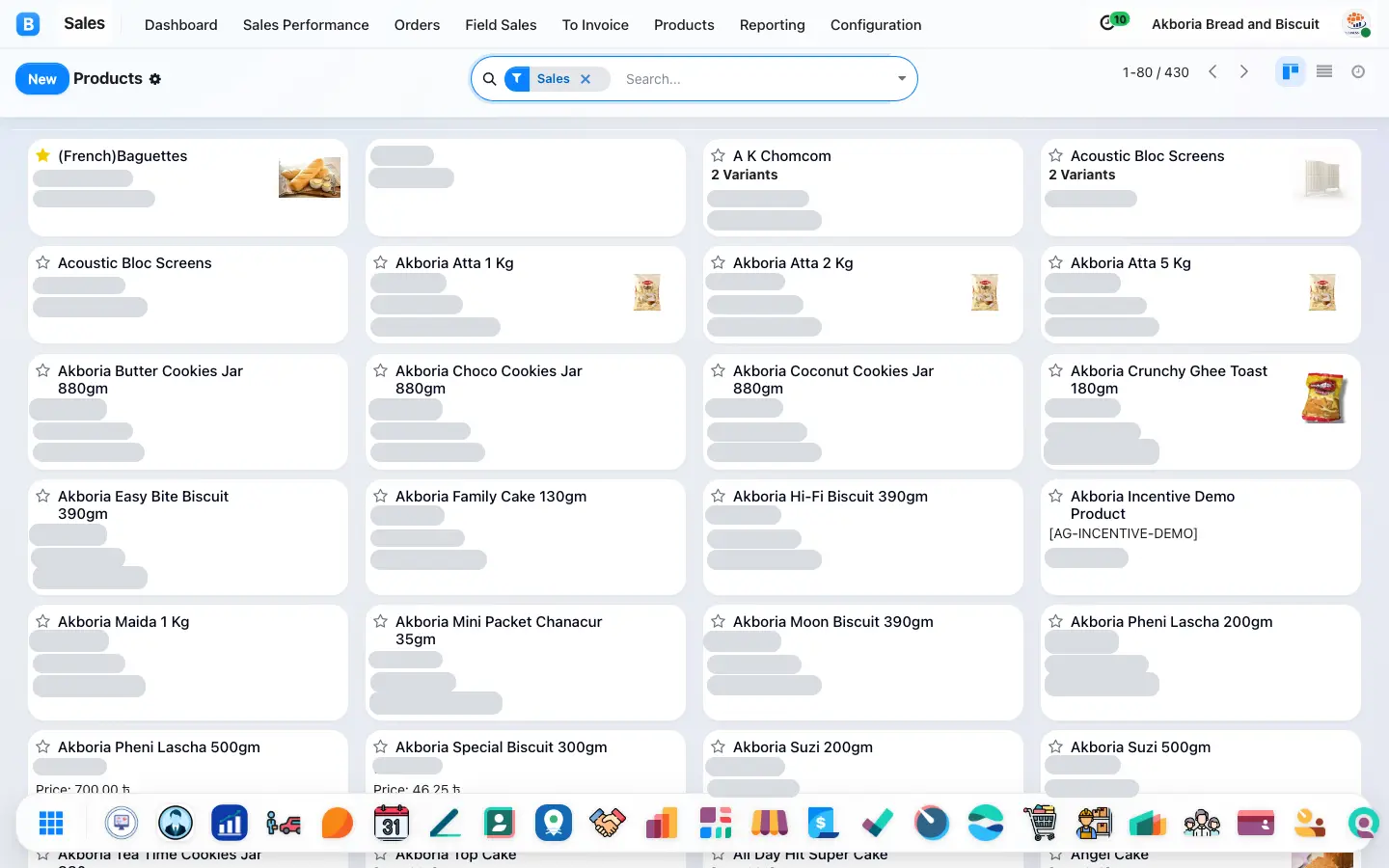Expand the search options dropdown arrow
The width and height of the screenshot is (1389, 868).
coord(902,79)
